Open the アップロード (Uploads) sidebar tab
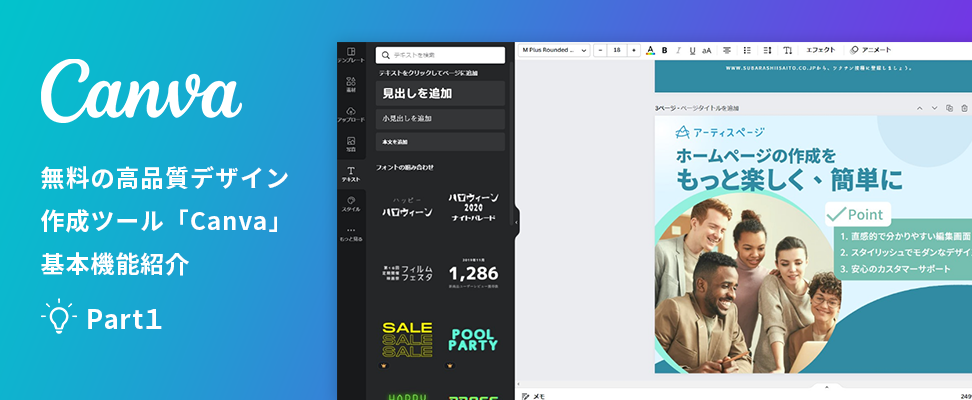 click(351, 114)
